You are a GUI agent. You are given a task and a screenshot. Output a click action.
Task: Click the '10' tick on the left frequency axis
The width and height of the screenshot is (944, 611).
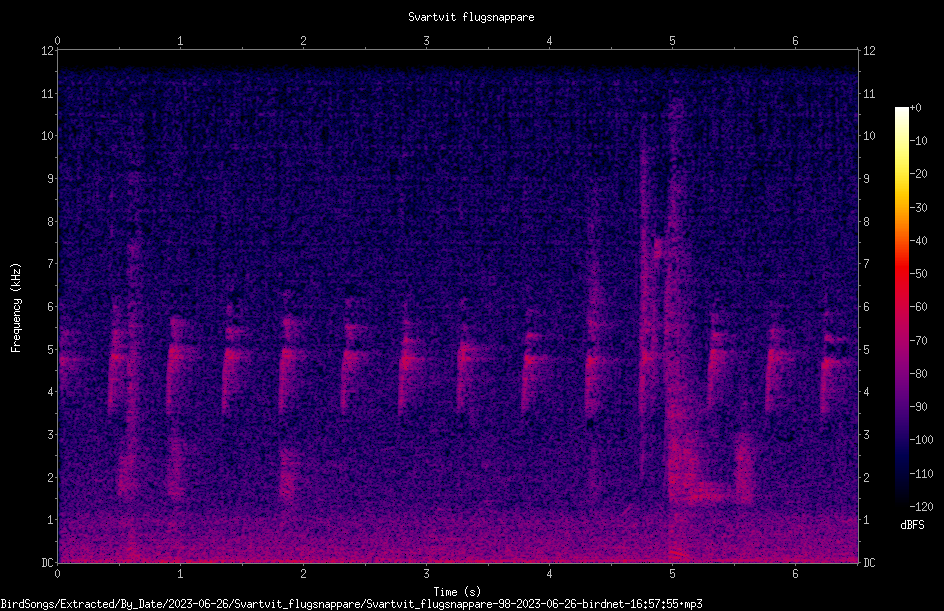tap(48, 136)
